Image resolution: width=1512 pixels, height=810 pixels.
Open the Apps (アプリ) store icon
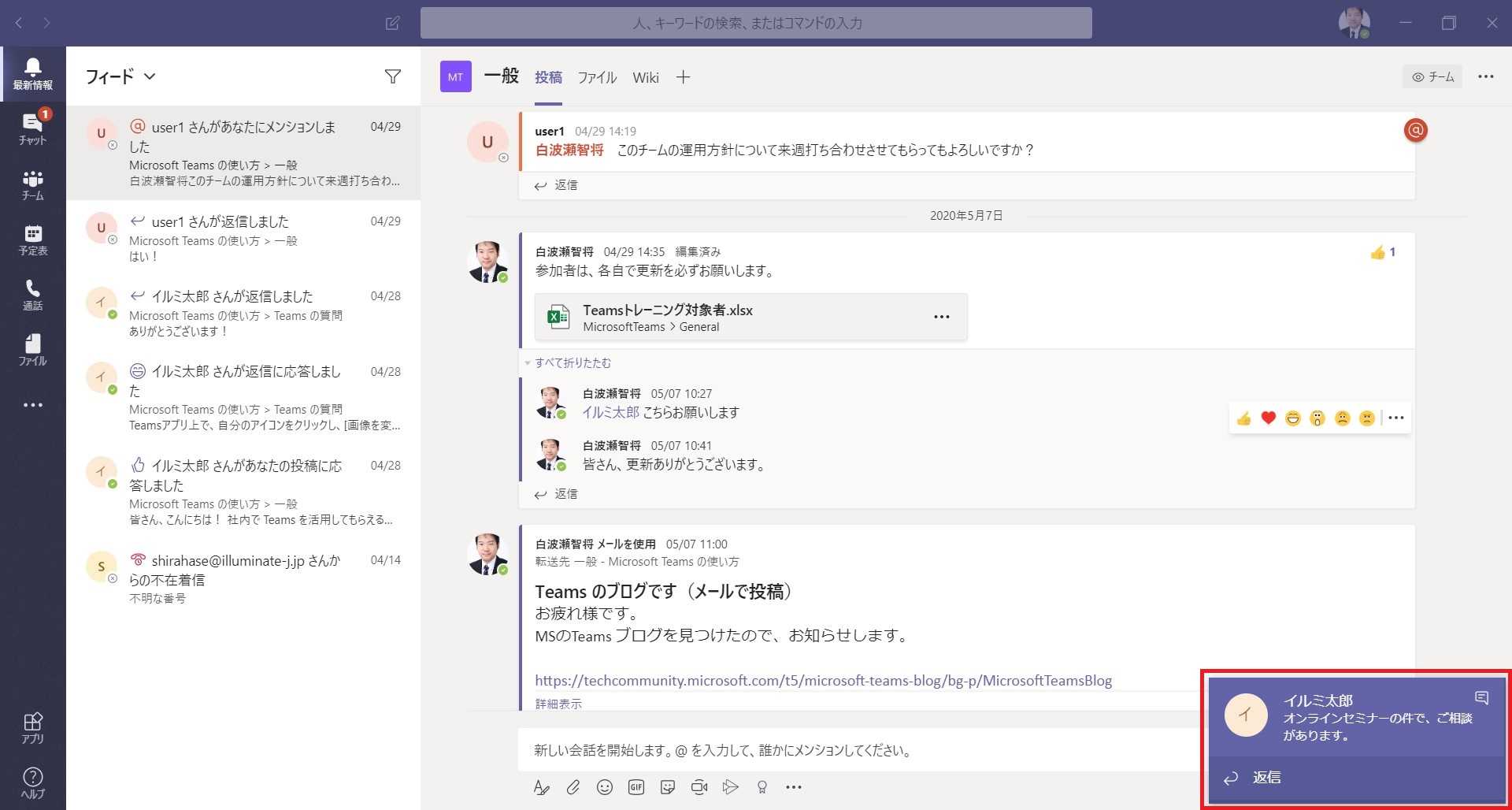(33, 728)
